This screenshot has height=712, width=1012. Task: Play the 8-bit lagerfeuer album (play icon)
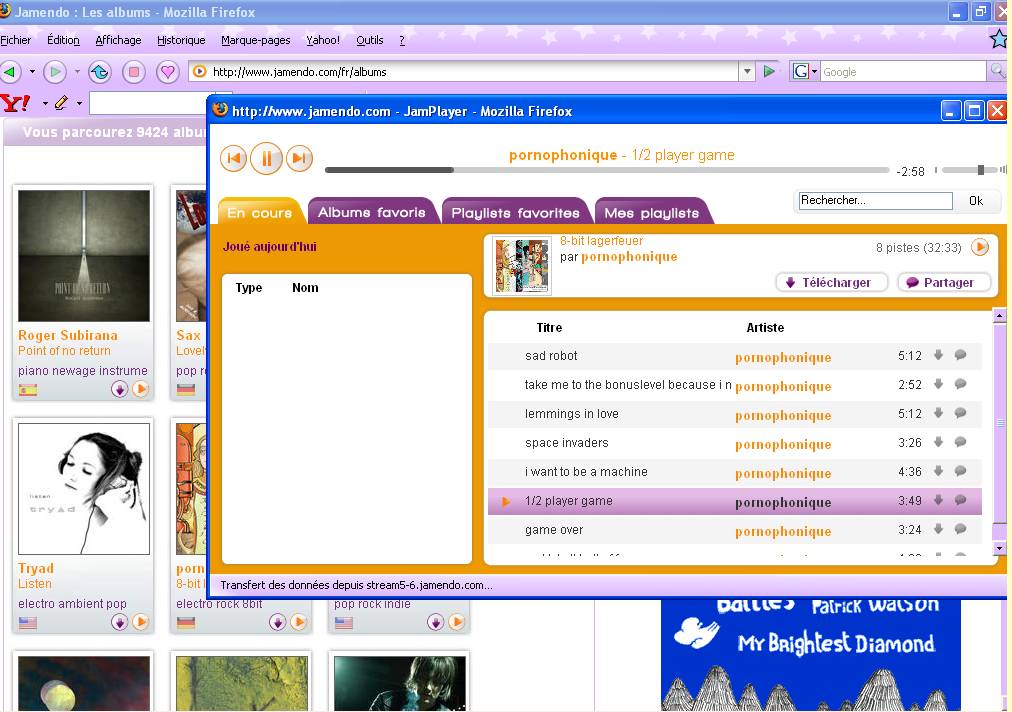pyautogui.click(x=980, y=247)
